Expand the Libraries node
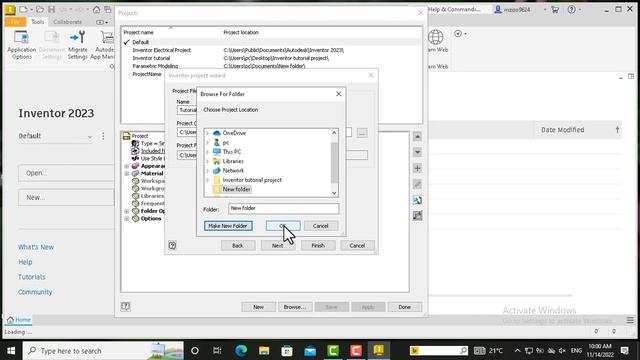The width and height of the screenshot is (640, 360). (x=207, y=161)
